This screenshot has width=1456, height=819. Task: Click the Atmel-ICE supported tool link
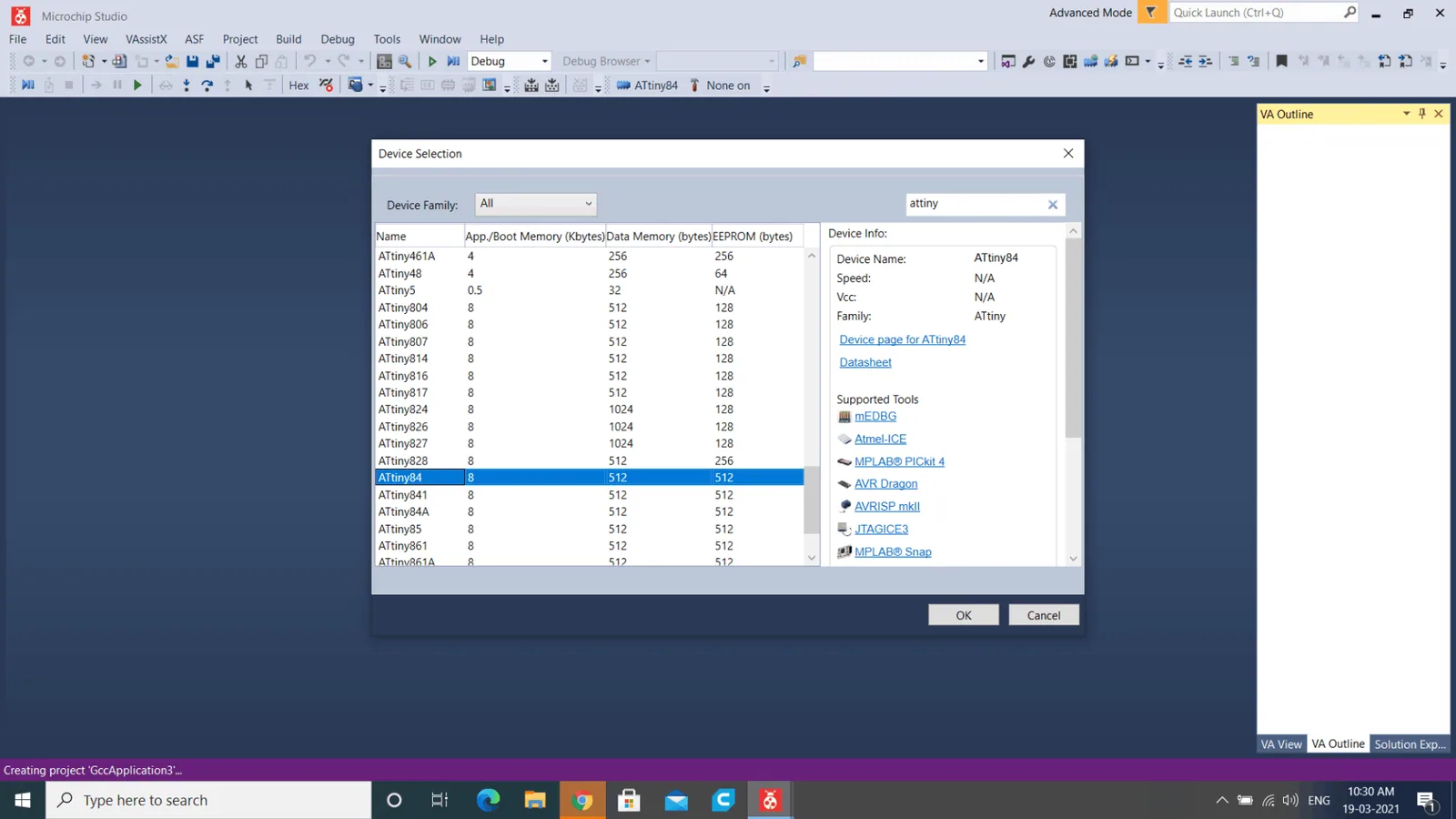tap(880, 439)
